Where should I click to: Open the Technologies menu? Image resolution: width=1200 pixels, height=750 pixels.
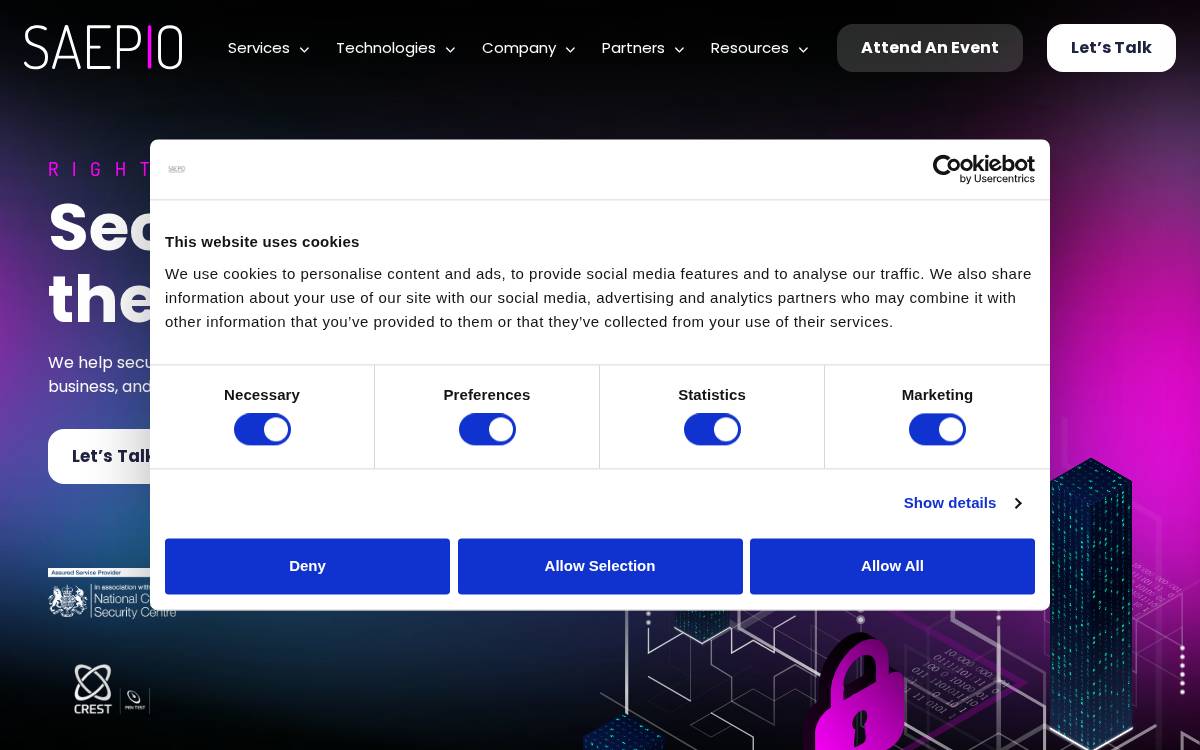click(386, 48)
